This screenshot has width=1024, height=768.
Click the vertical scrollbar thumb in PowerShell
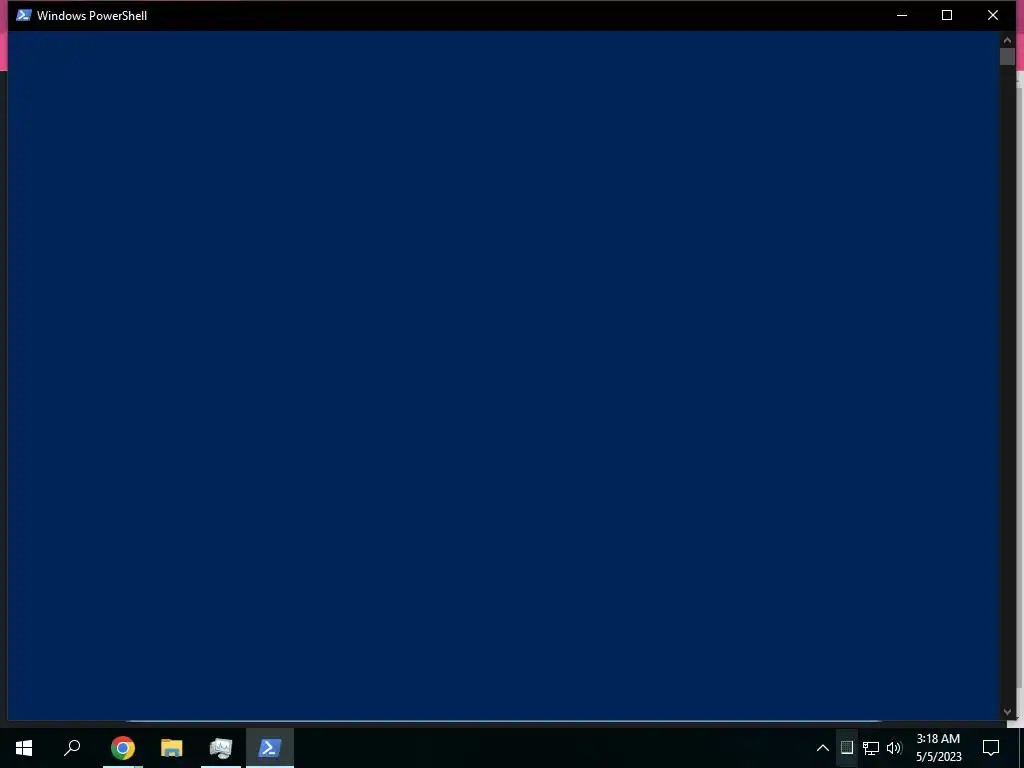(x=1007, y=56)
